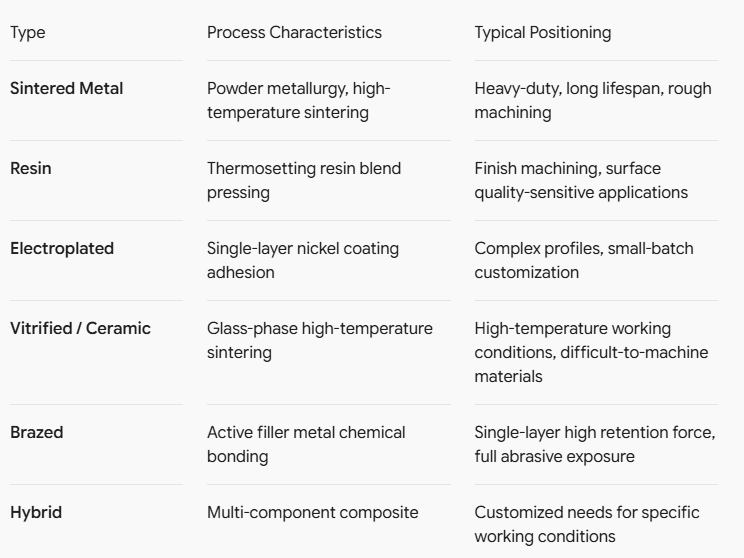Click the Single-layer nickel coating adhesion cell

pyautogui.click(x=303, y=260)
